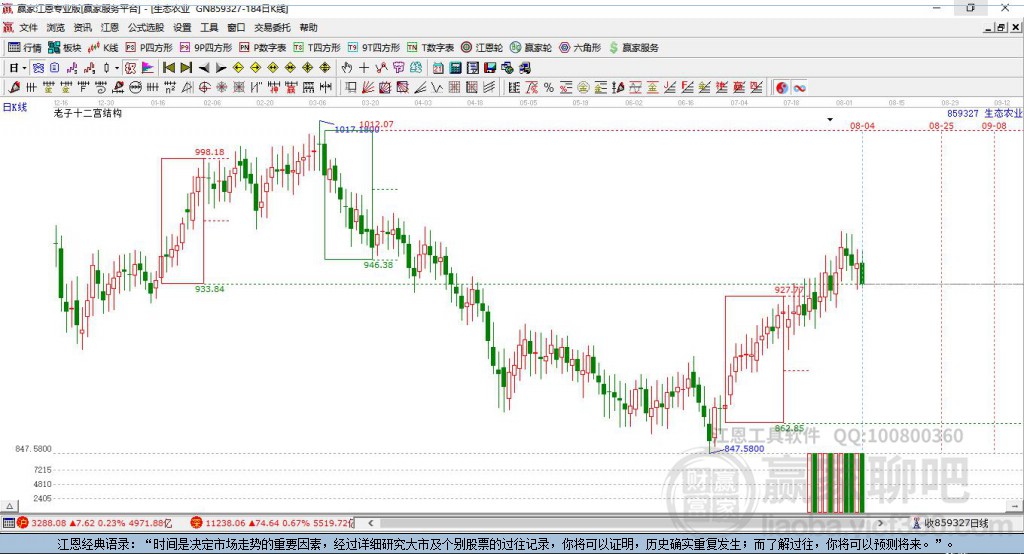Click the 3288.08 index status value

click(48, 523)
